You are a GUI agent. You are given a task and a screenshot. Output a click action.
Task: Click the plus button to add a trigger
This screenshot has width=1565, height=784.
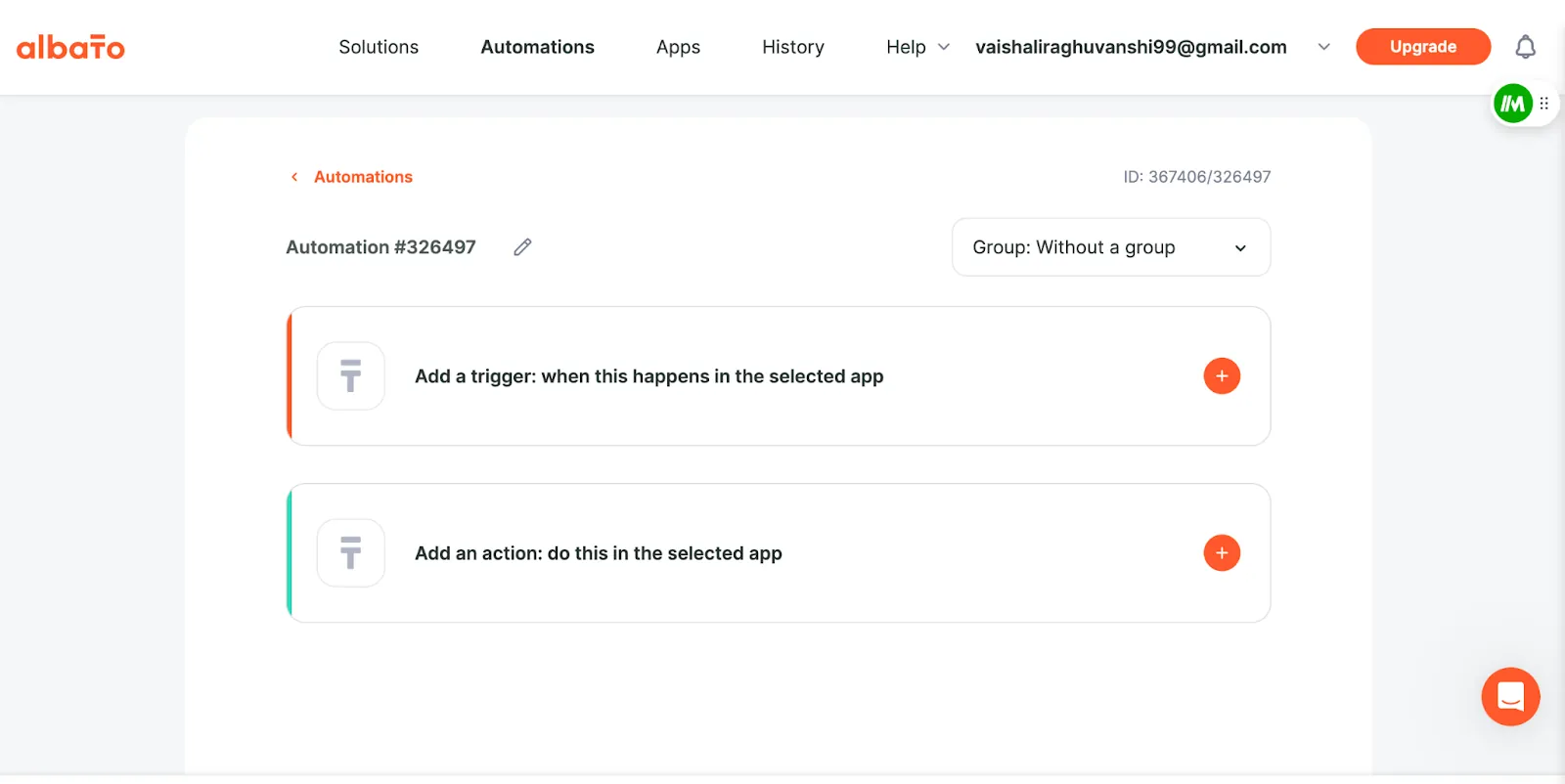[1222, 376]
